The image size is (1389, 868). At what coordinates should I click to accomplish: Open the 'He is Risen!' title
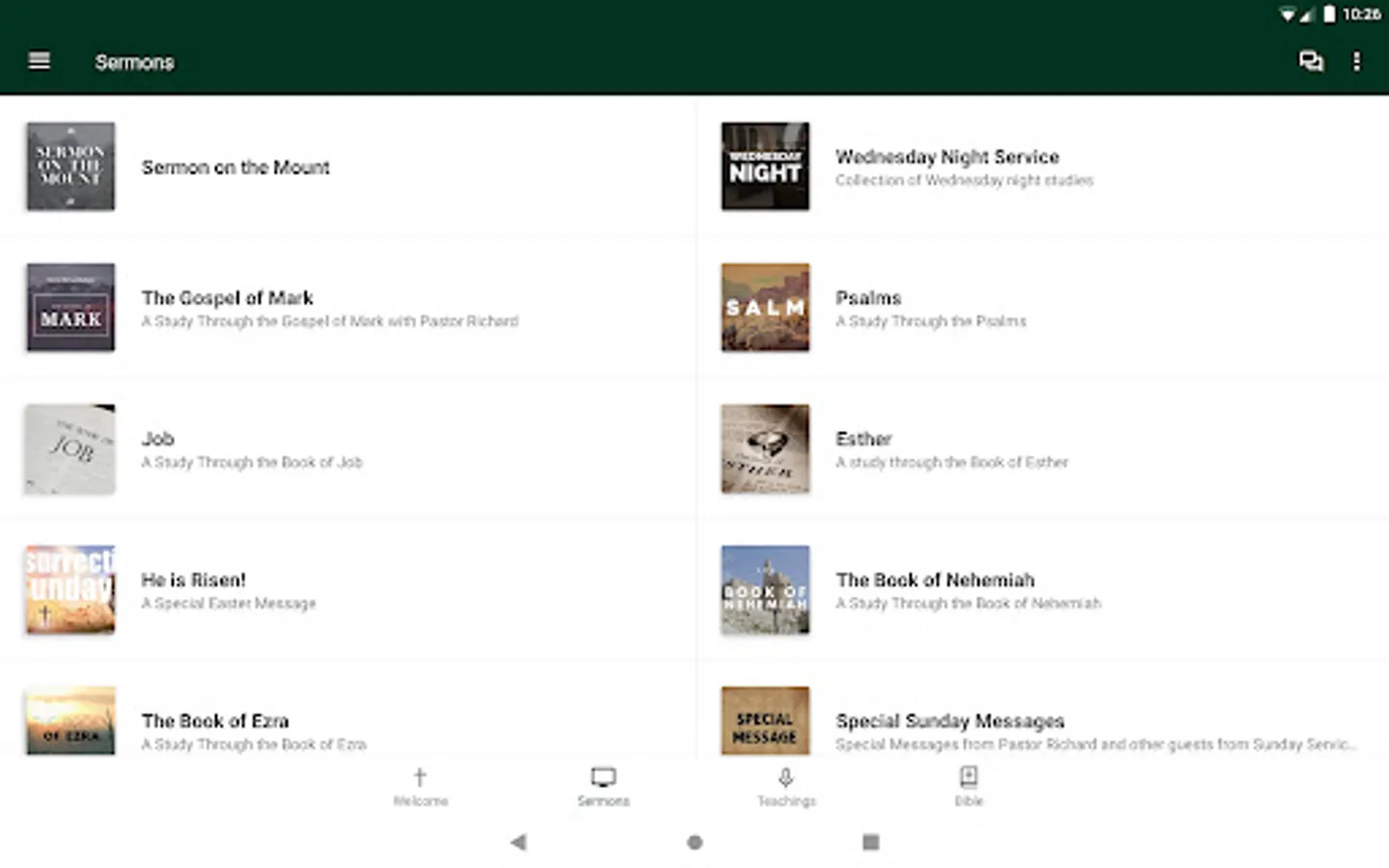(x=194, y=580)
